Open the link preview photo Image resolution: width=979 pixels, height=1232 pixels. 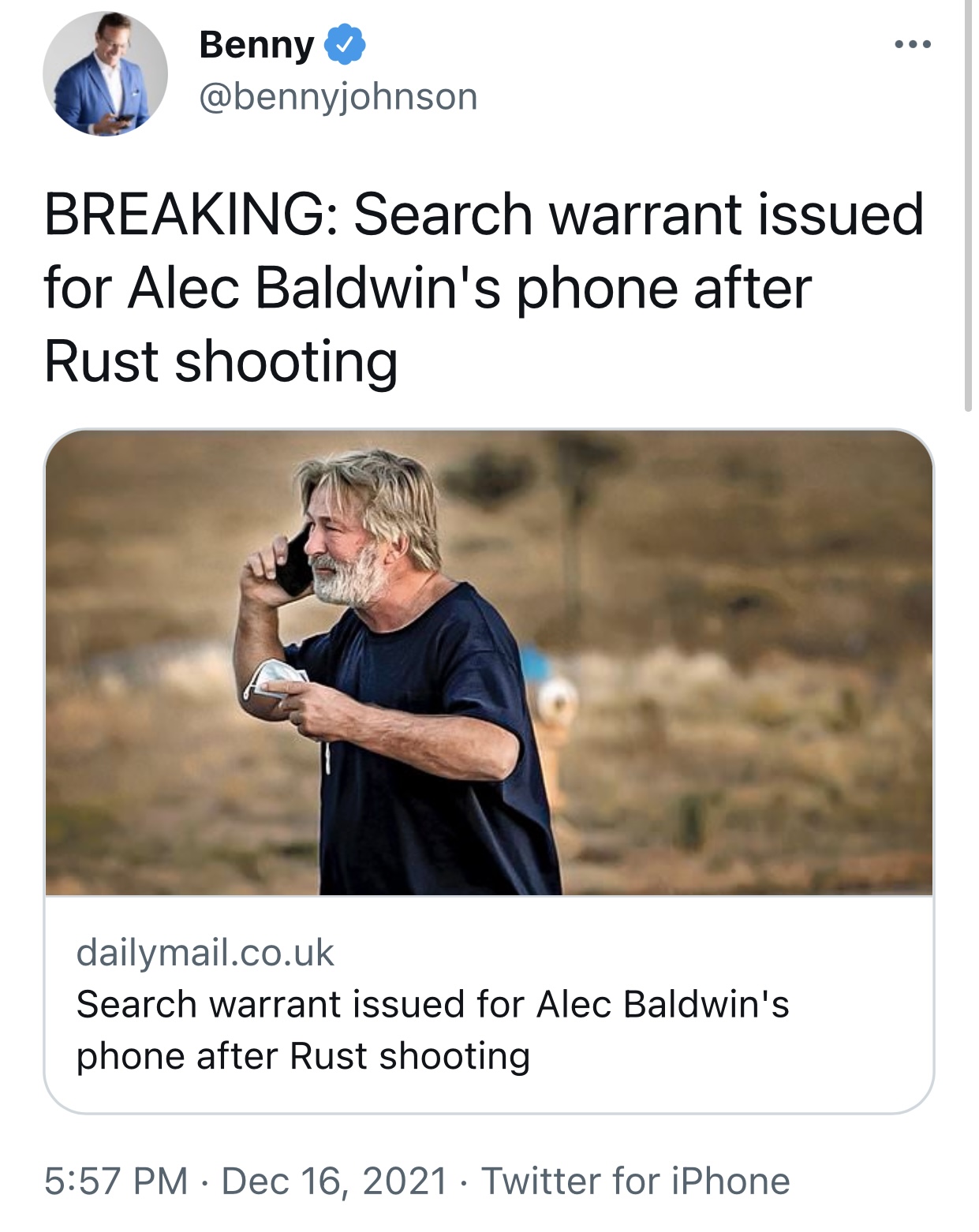pyautogui.click(x=489, y=663)
